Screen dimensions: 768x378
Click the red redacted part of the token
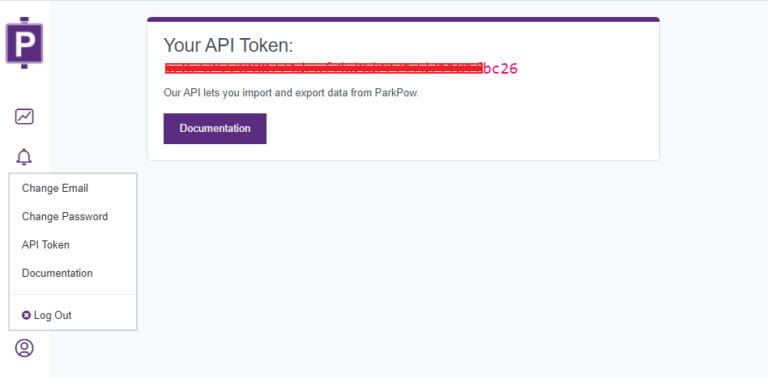click(323, 69)
